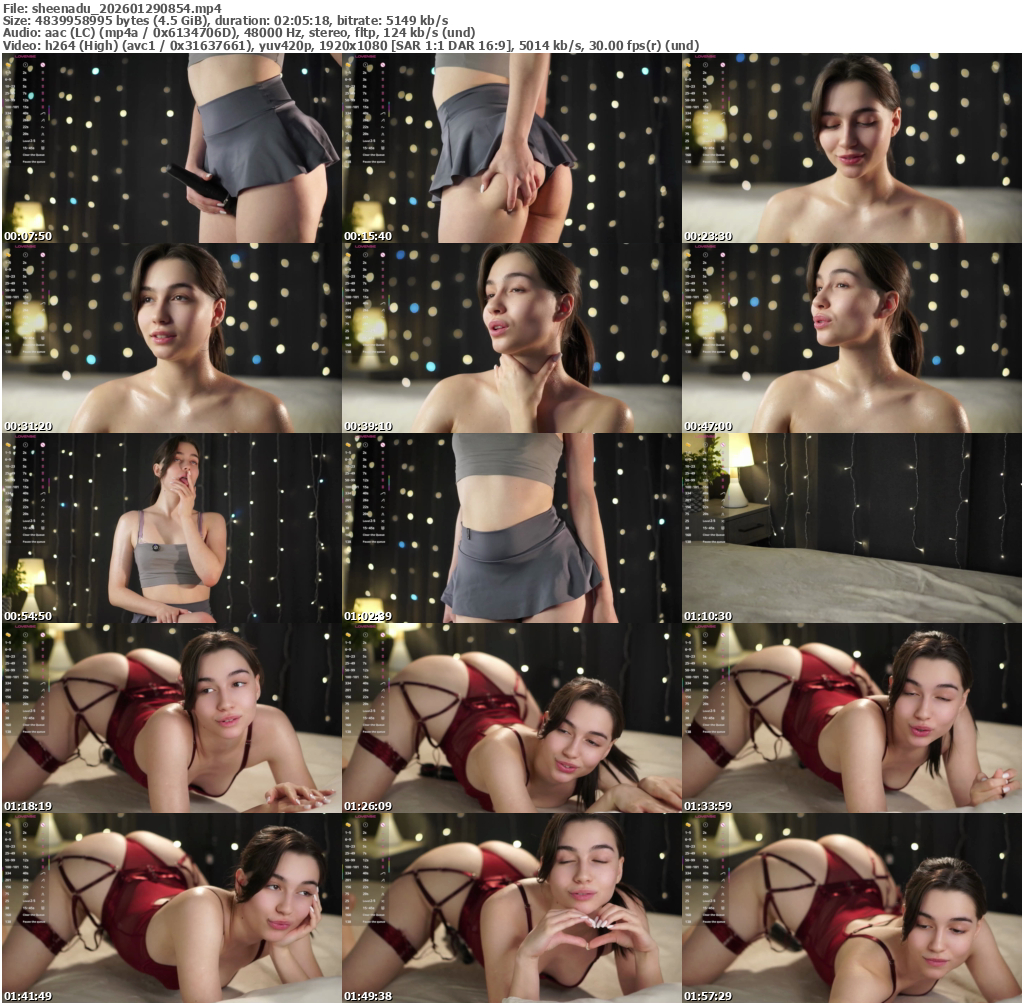The image size is (1024, 1003).
Task: Click the Audio codec info line
Action: pos(239,32)
